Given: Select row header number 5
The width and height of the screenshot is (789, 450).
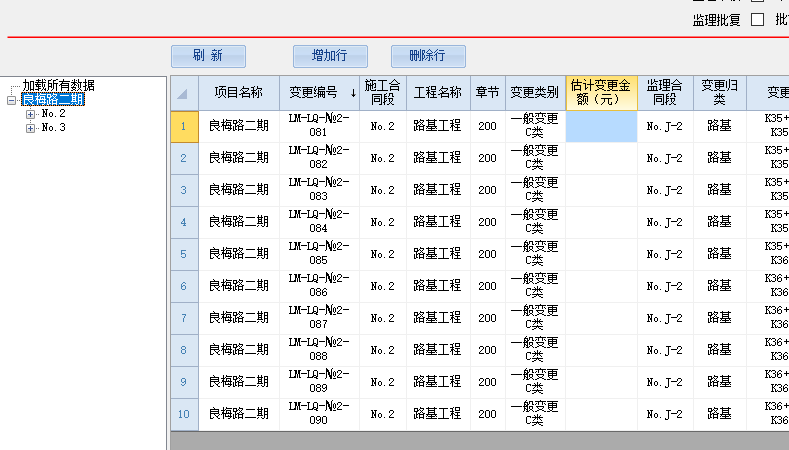Looking at the screenshot, I should click(x=184, y=254).
